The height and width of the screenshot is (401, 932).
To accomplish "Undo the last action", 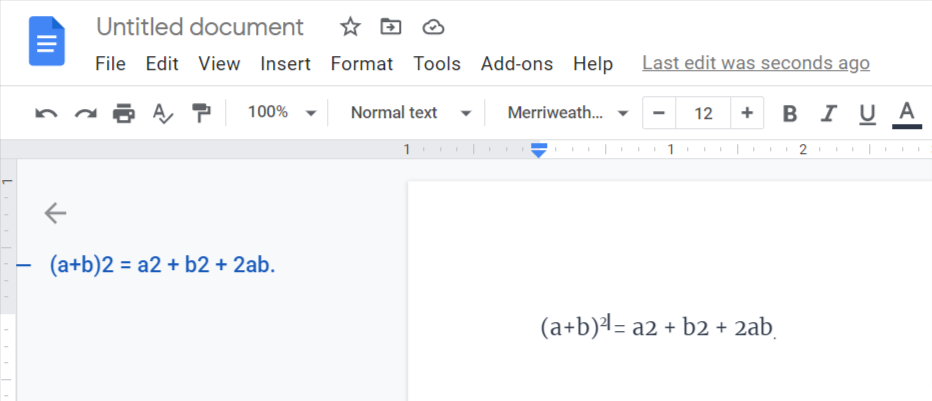I will click(46, 113).
